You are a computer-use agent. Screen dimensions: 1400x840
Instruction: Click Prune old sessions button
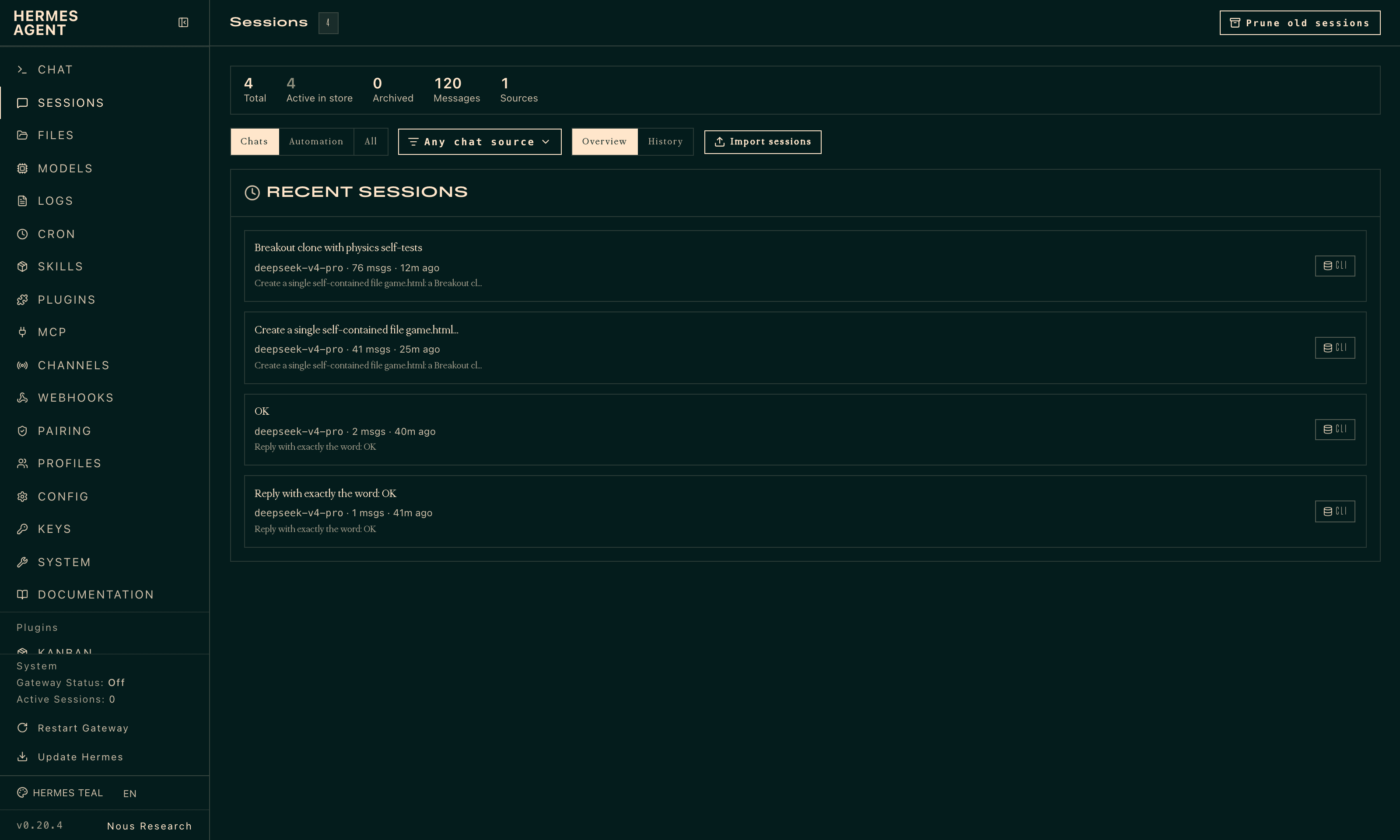[1300, 23]
